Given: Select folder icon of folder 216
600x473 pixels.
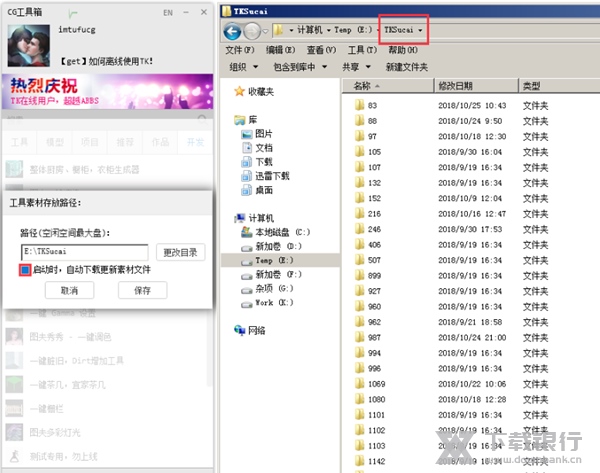Looking at the screenshot, I should pyautogui.click(x=359, y=213).
